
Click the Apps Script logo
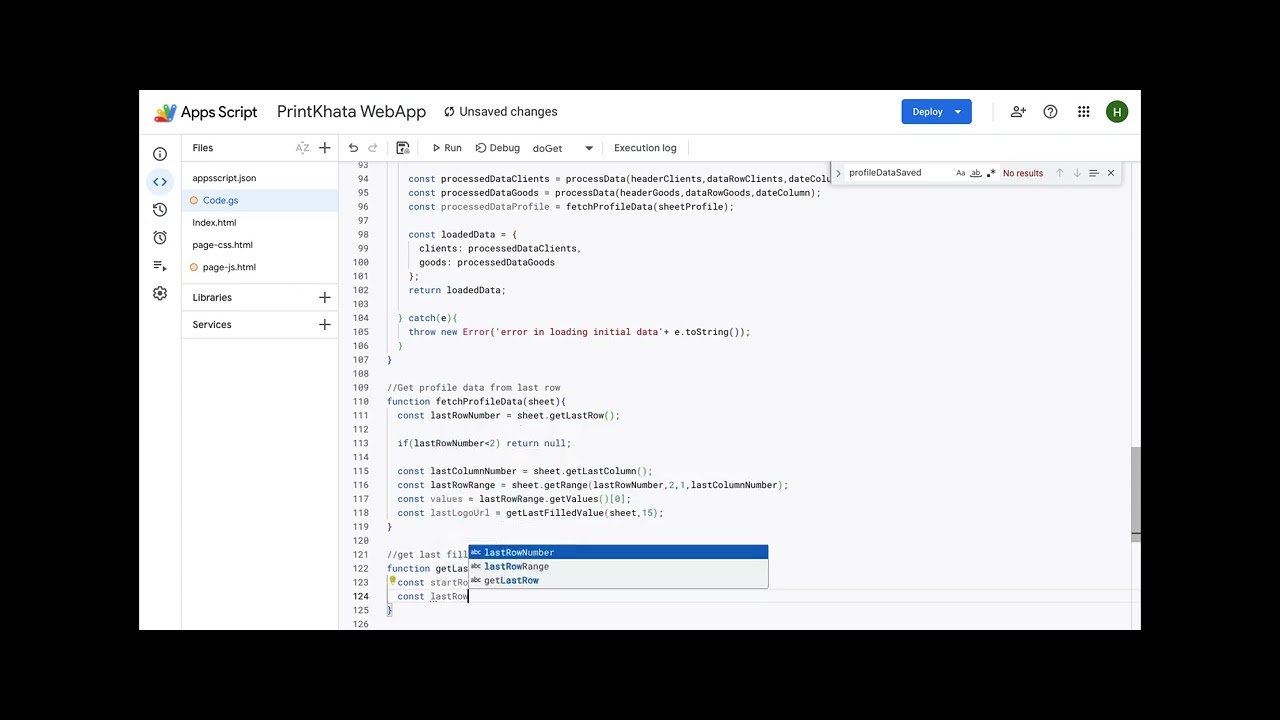coord(206,112)
